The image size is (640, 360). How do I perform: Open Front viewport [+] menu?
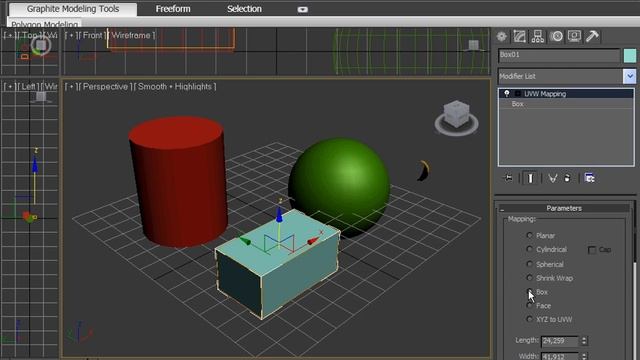[71, 36]
